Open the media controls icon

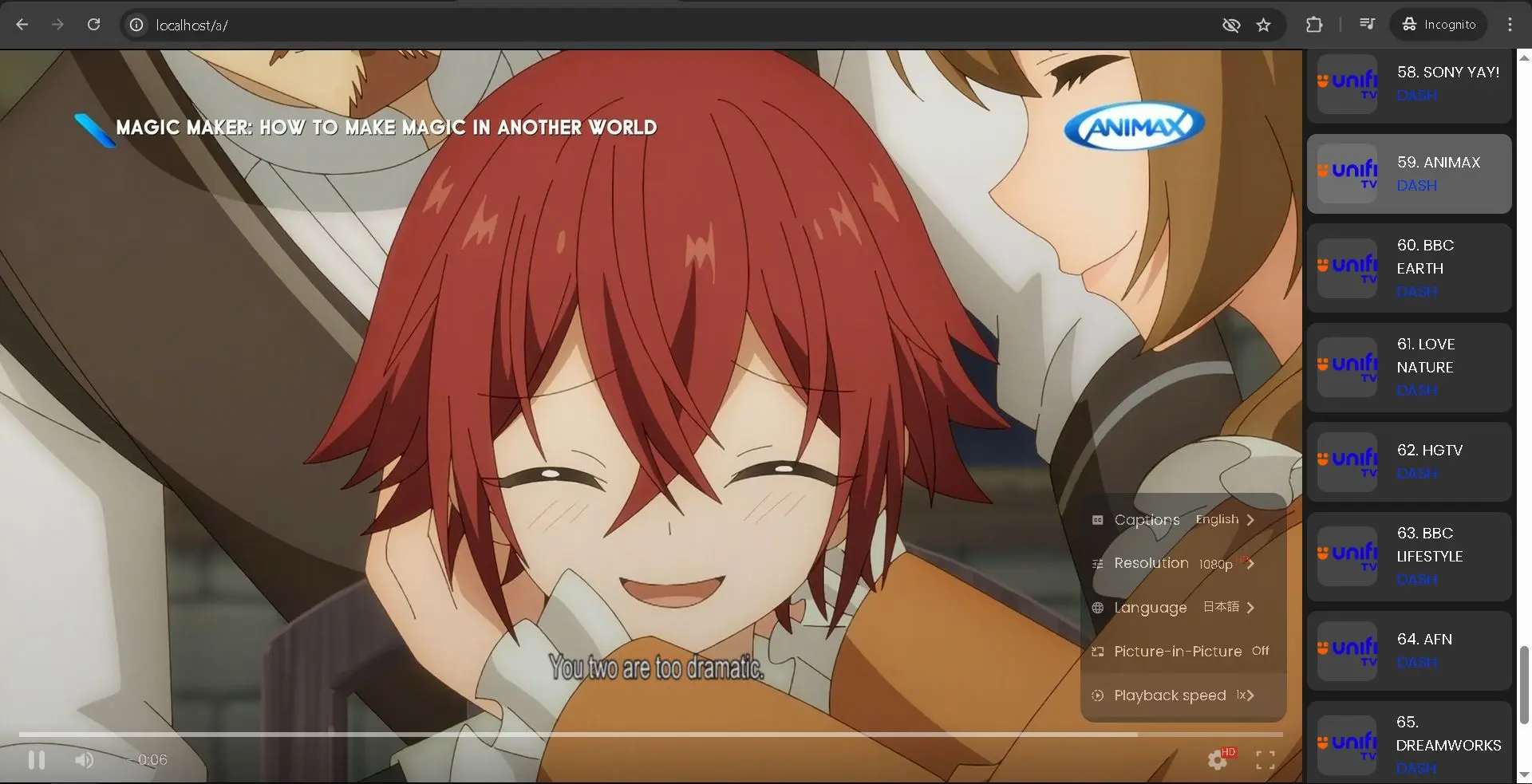point(1367,25)
